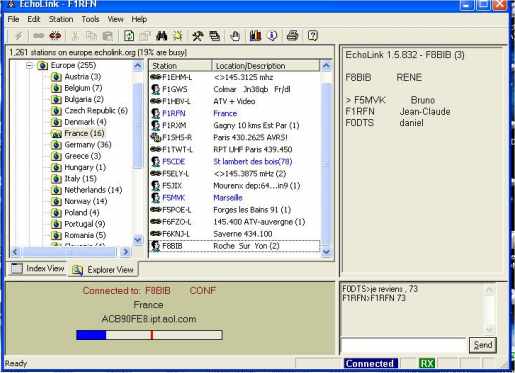Click F1RFN Jean-Claude in the conference list
Viewport: 515px width, 373px height.
click(398, 112)
